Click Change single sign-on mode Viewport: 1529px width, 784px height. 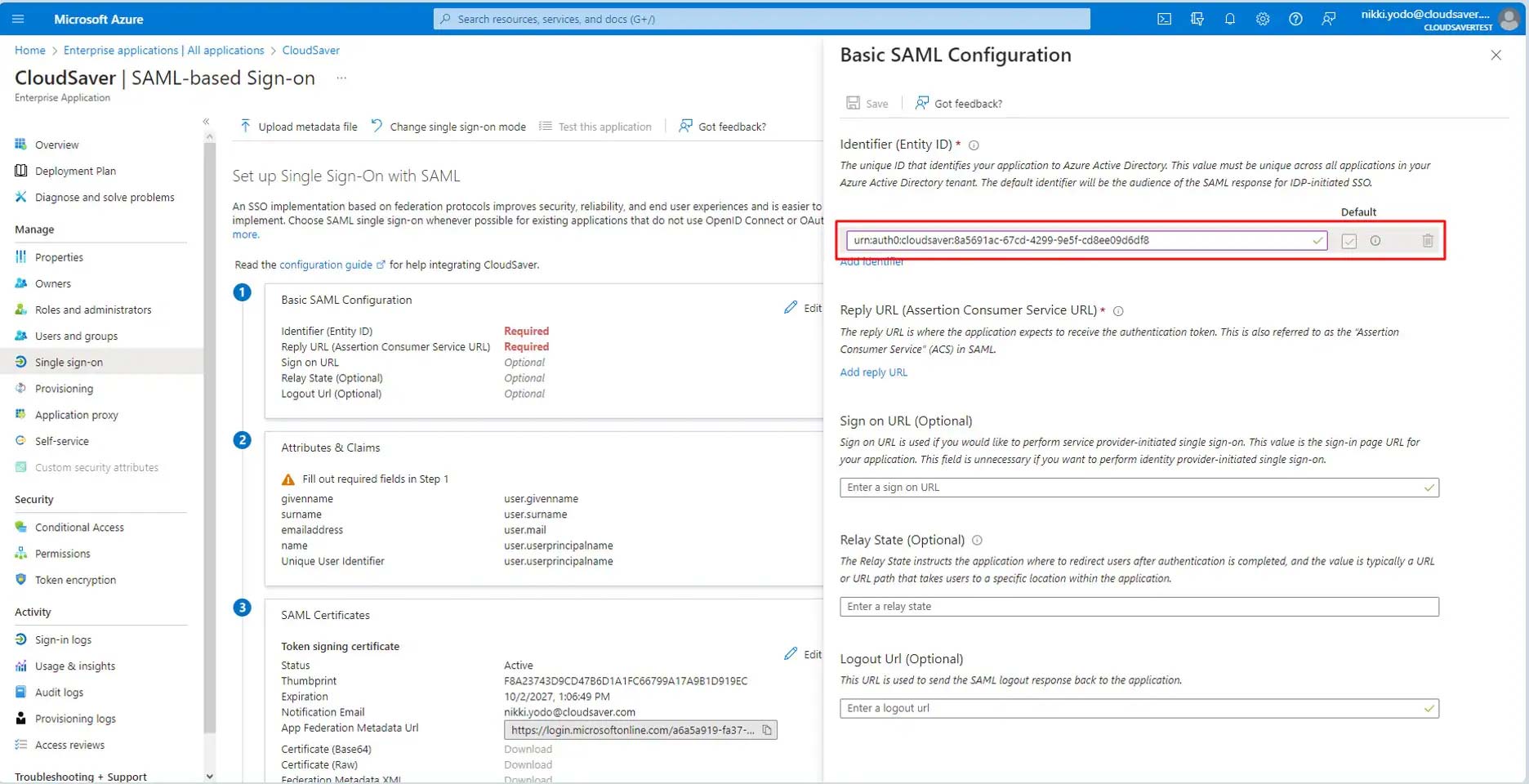pos(448,127)
